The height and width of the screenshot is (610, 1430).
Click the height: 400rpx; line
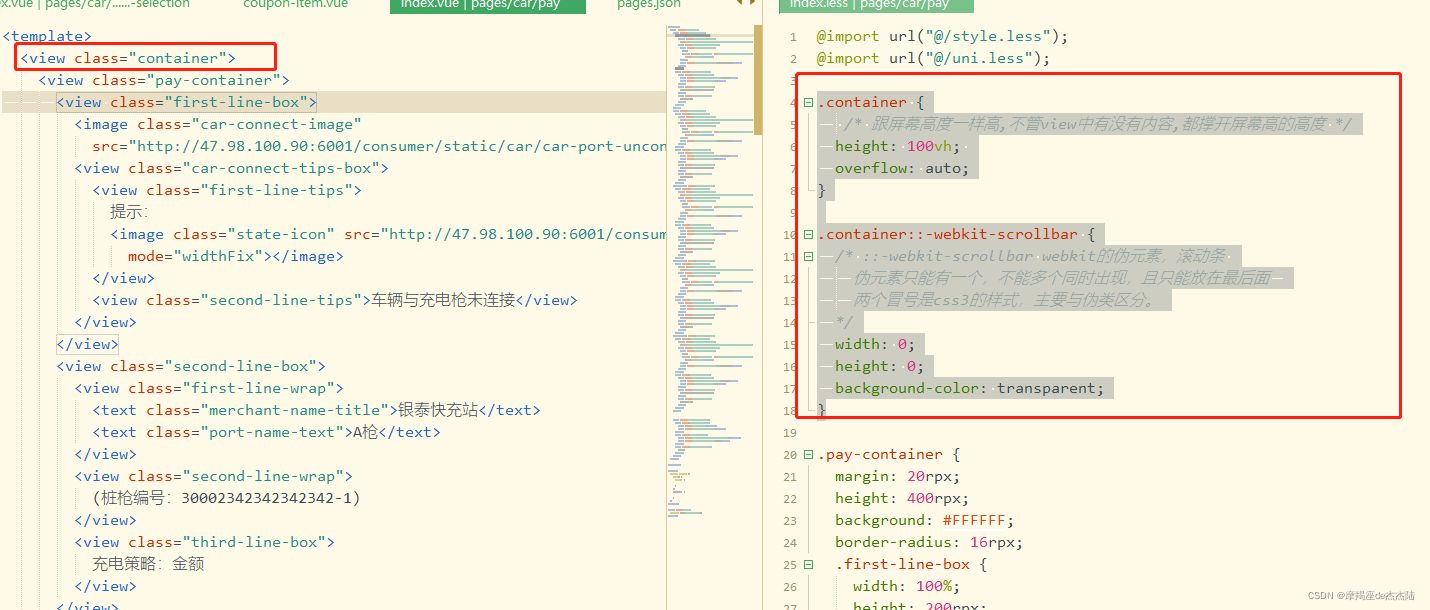[902, 498]
